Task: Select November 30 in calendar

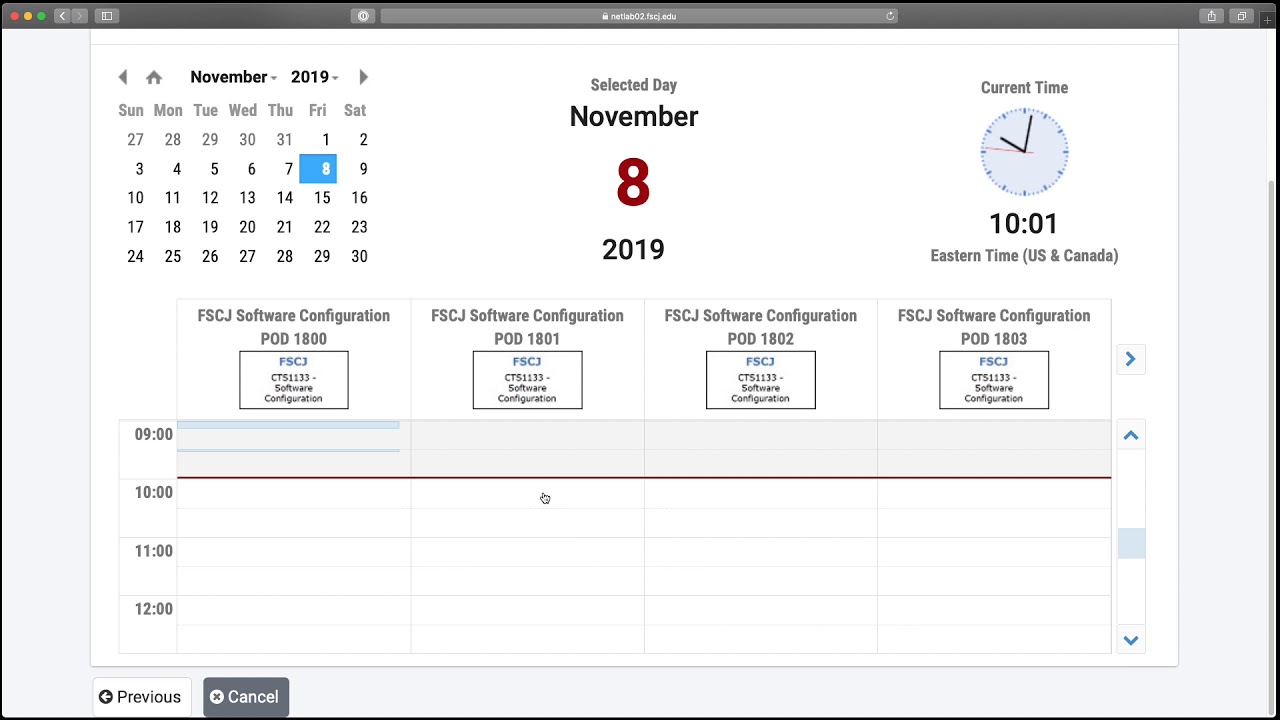Action: tap(359, 256)
